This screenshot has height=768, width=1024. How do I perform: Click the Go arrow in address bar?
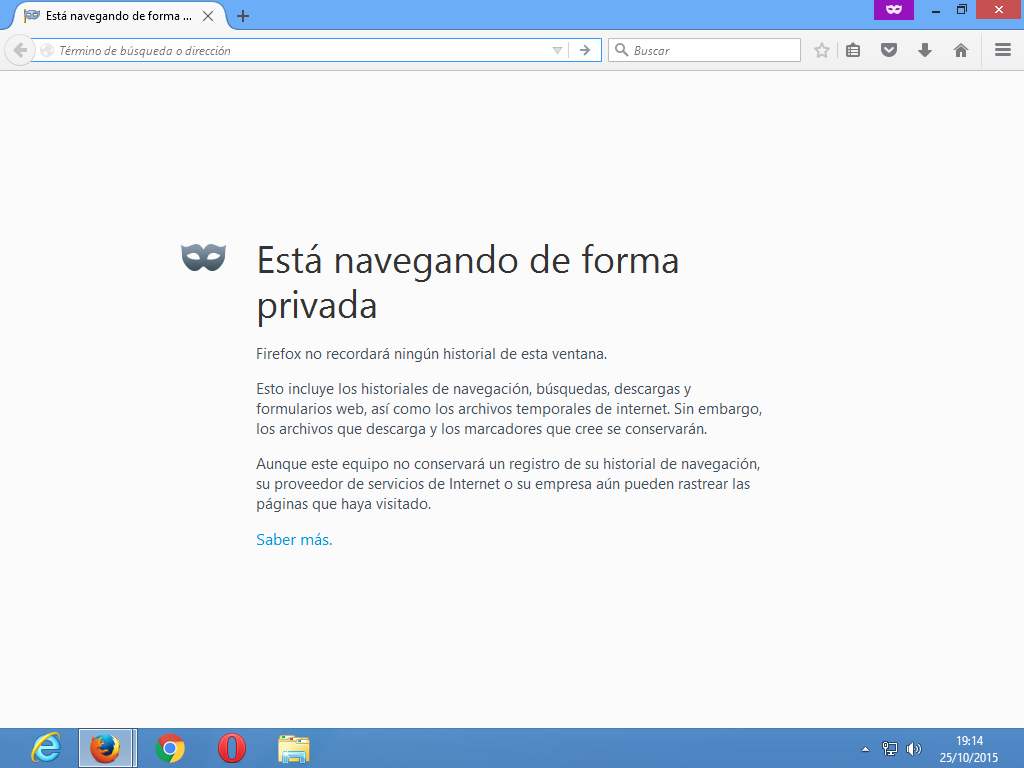coord(585,50)
